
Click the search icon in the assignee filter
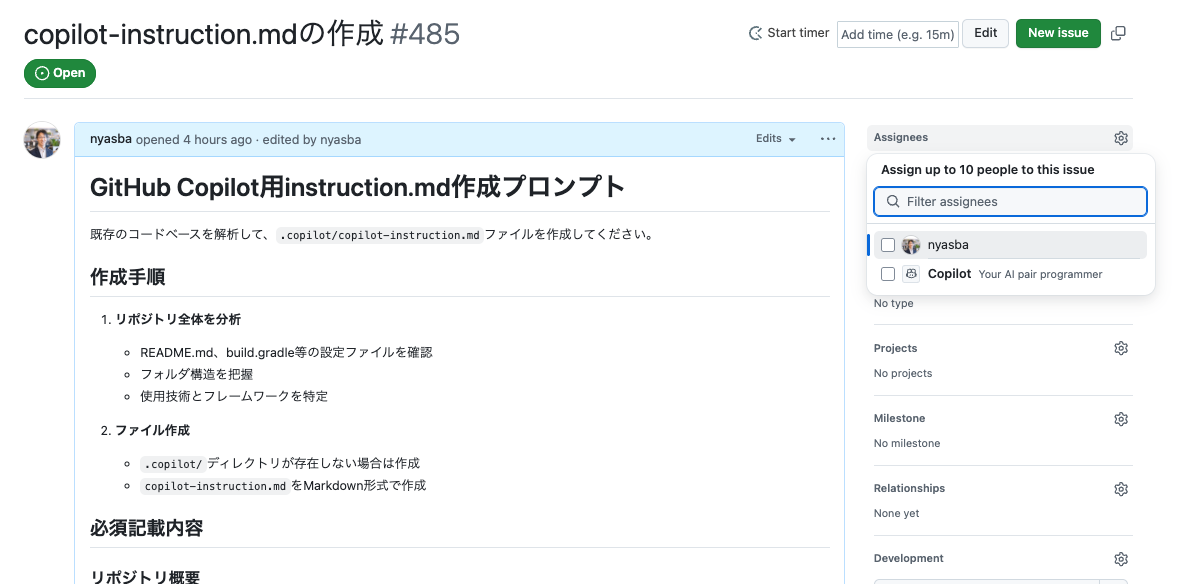892,201
